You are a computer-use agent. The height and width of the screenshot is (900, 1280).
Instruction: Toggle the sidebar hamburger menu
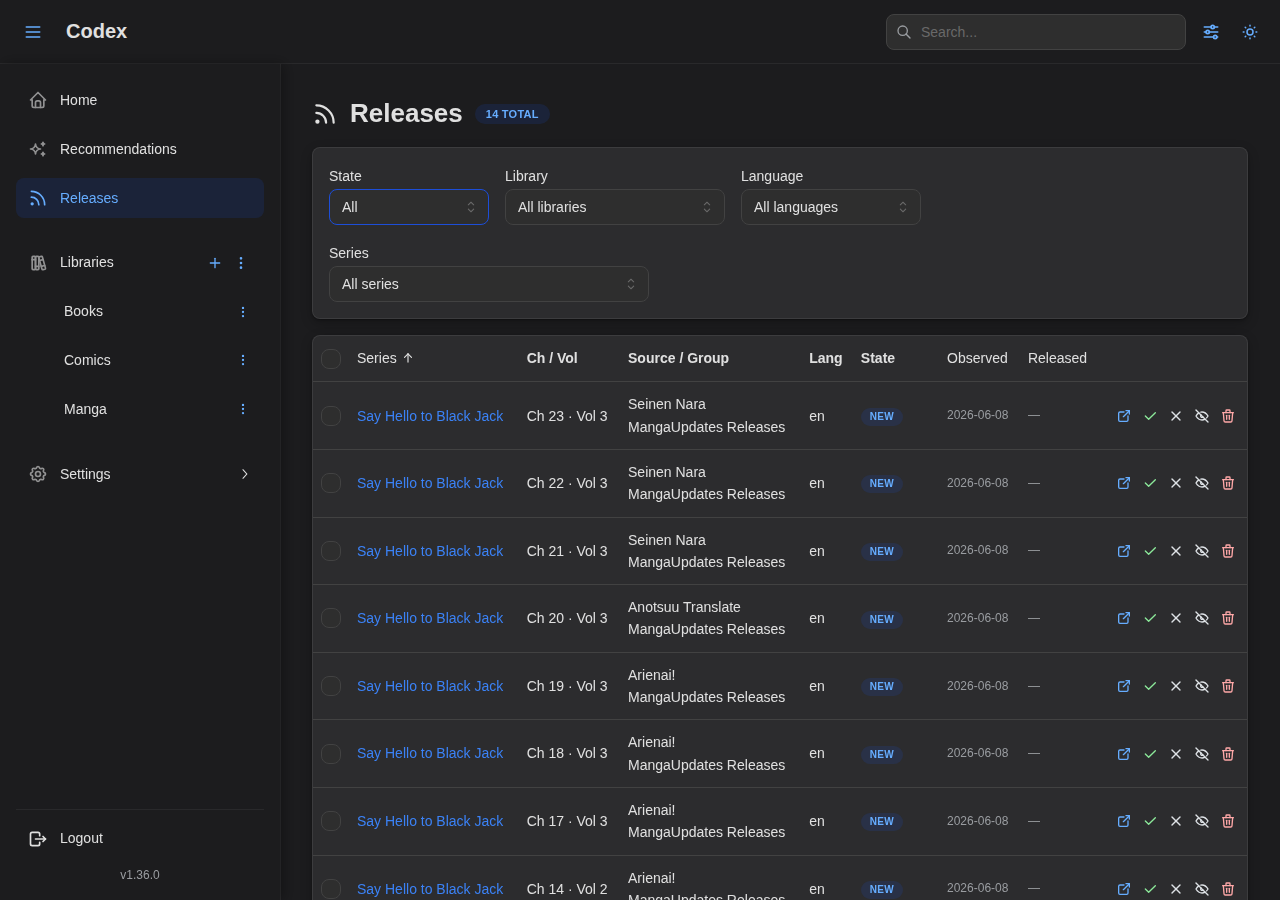click(33, 32)
